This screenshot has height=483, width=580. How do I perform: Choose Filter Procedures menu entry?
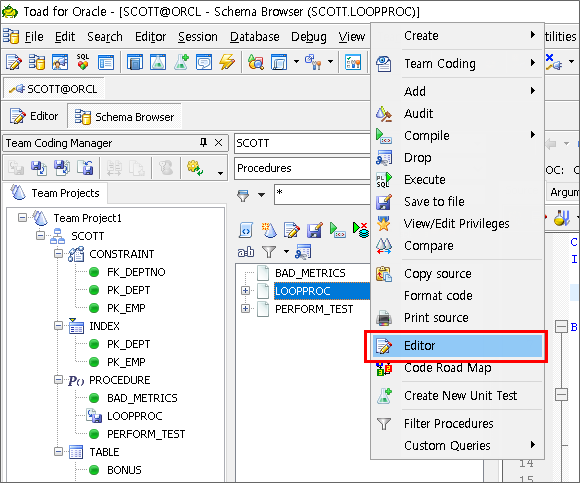pyautogui.click(x=457, y=423)
